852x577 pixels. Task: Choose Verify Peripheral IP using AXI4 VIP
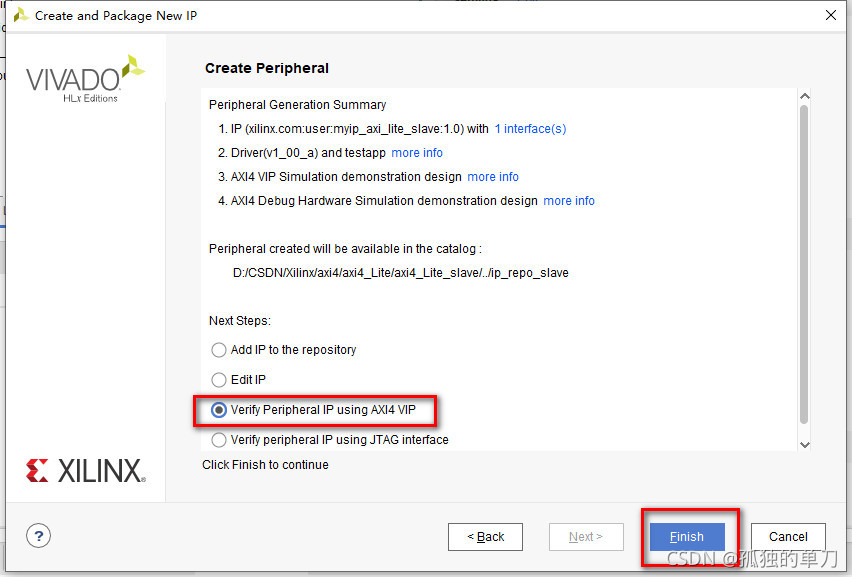pyautogui.click(x=219, y=410)
